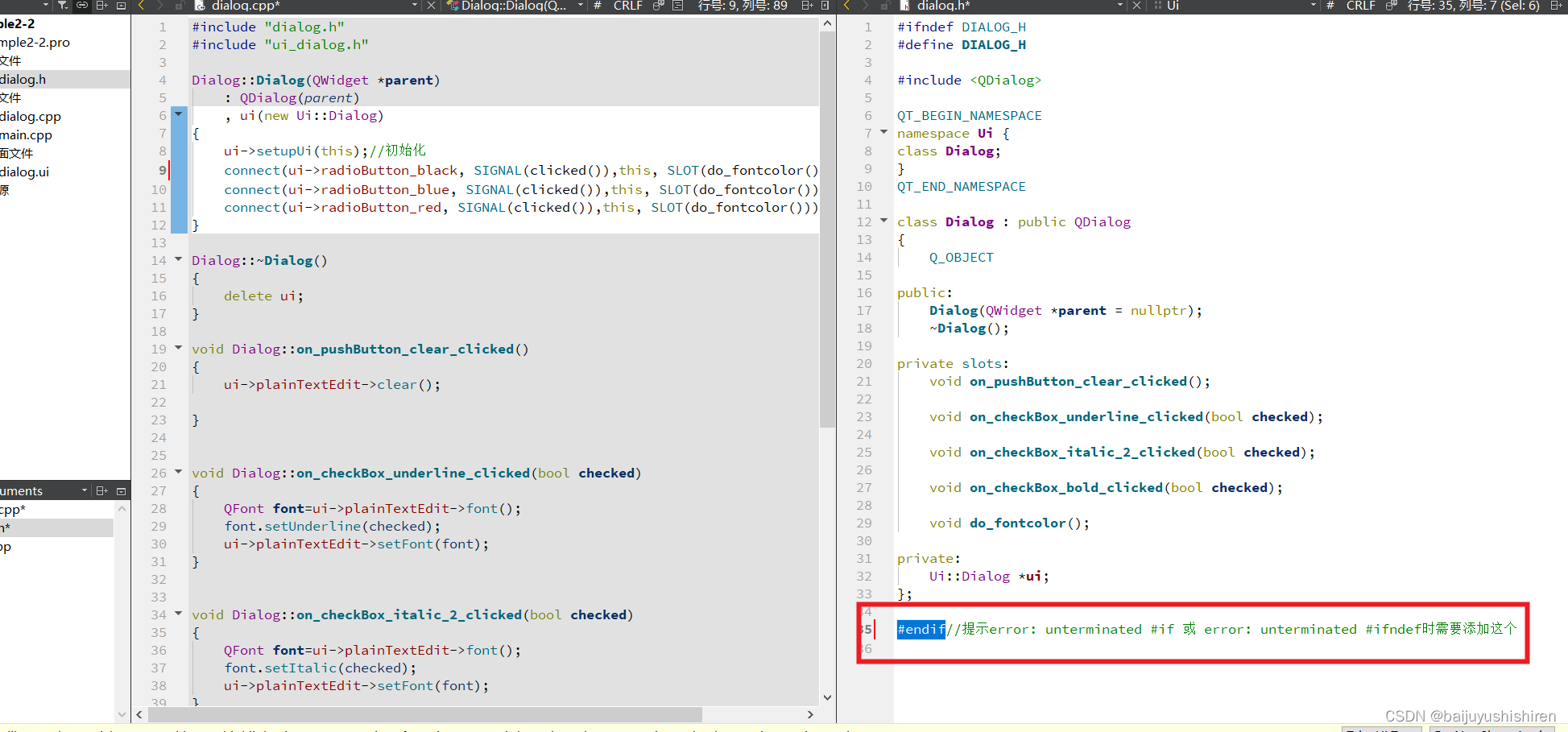Image resolution: width=1568 pixels, height=732 pixels.
Task: Collapse the on_checkBox_underline_clicked function fold
Action: coord(178,473)
